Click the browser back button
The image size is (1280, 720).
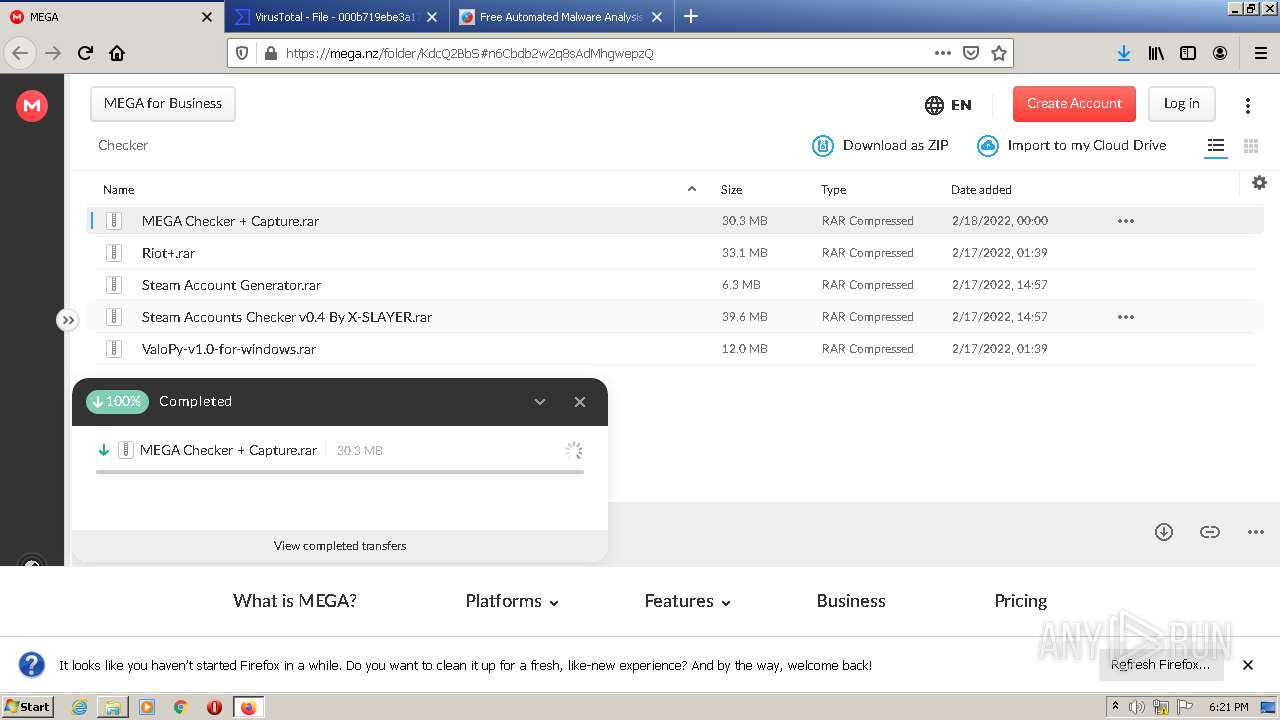[x=20, y=53]
